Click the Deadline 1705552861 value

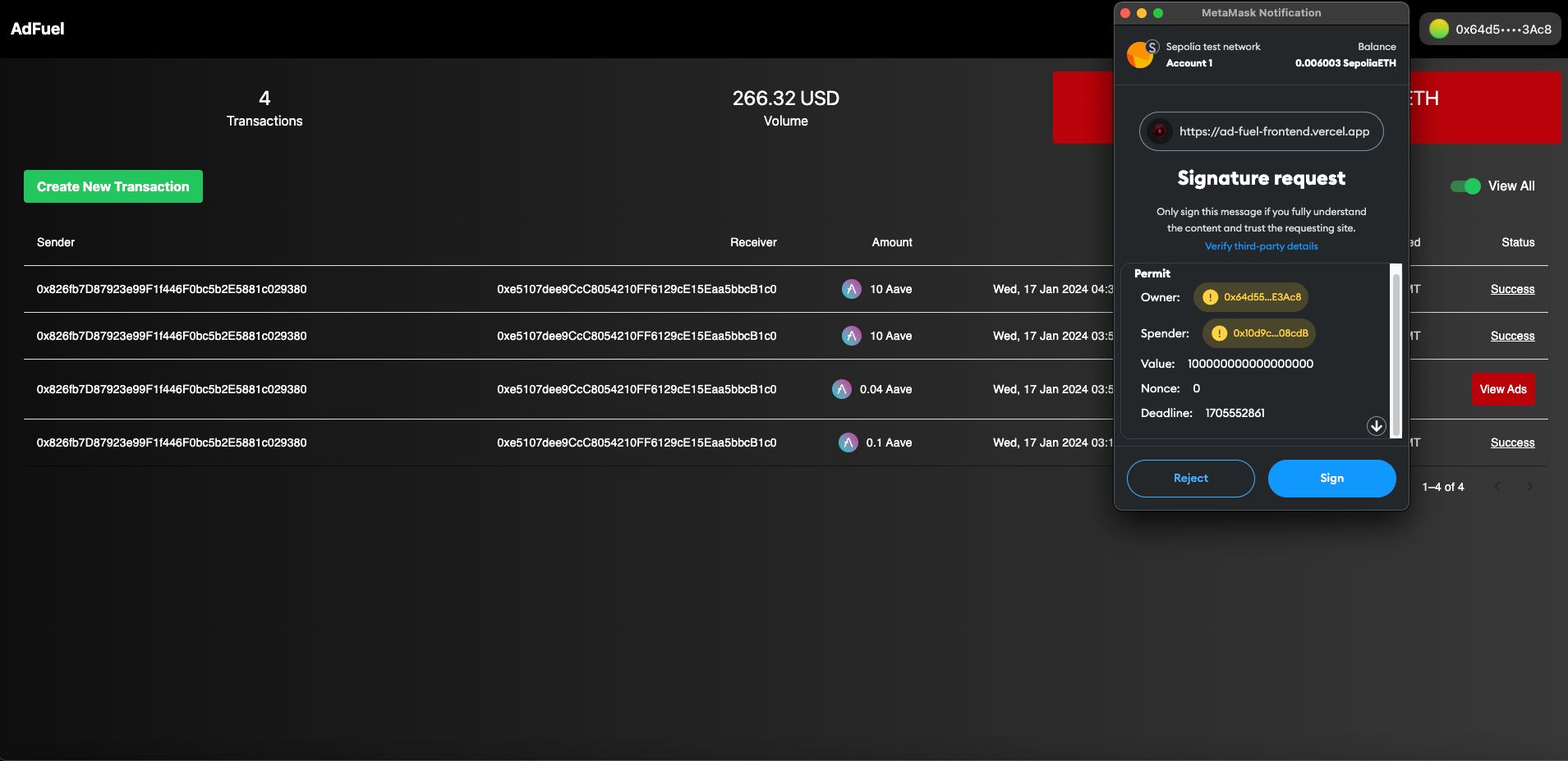pos(1235,413)
